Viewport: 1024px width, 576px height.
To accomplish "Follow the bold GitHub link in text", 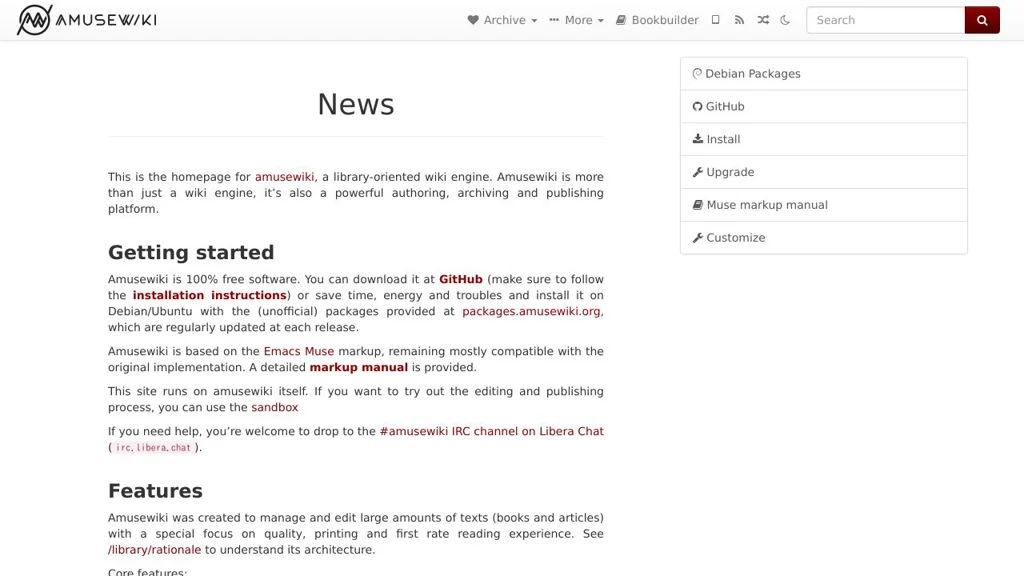I will [x=460, y=280].
